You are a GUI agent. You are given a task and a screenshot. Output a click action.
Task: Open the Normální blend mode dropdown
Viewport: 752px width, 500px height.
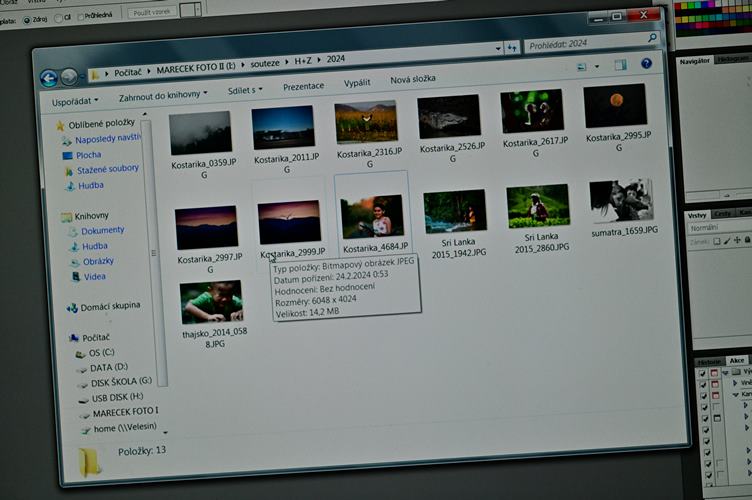pos(719,228)
